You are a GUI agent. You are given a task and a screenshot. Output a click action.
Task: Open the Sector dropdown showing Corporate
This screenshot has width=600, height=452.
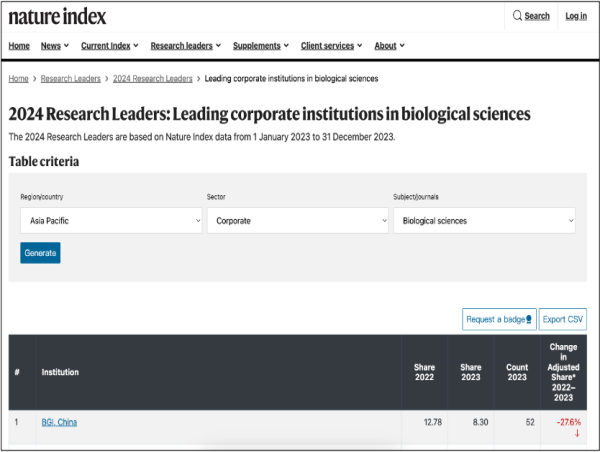[x=298, y=220]
